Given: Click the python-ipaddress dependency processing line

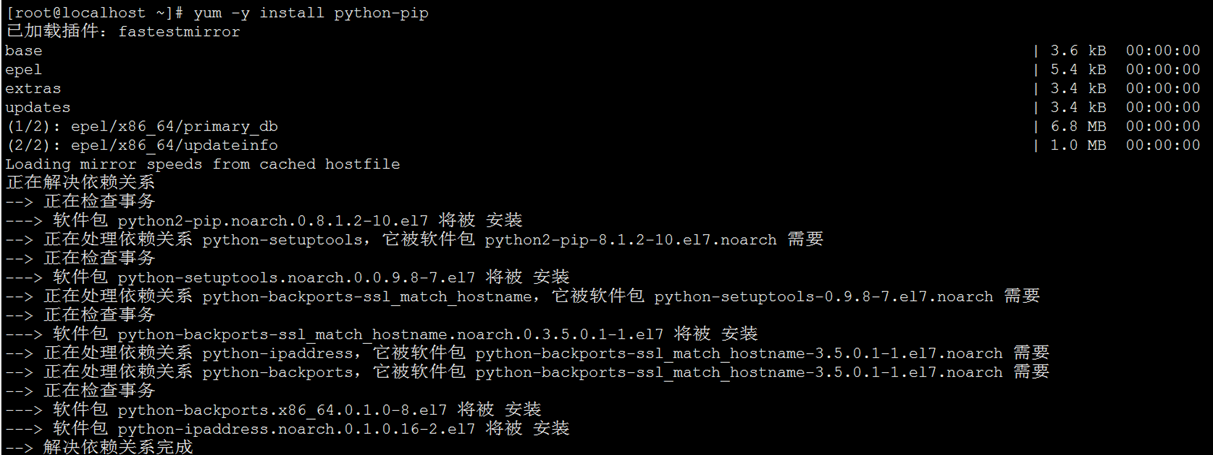Looking at the screenshot, I should point(527,353).
